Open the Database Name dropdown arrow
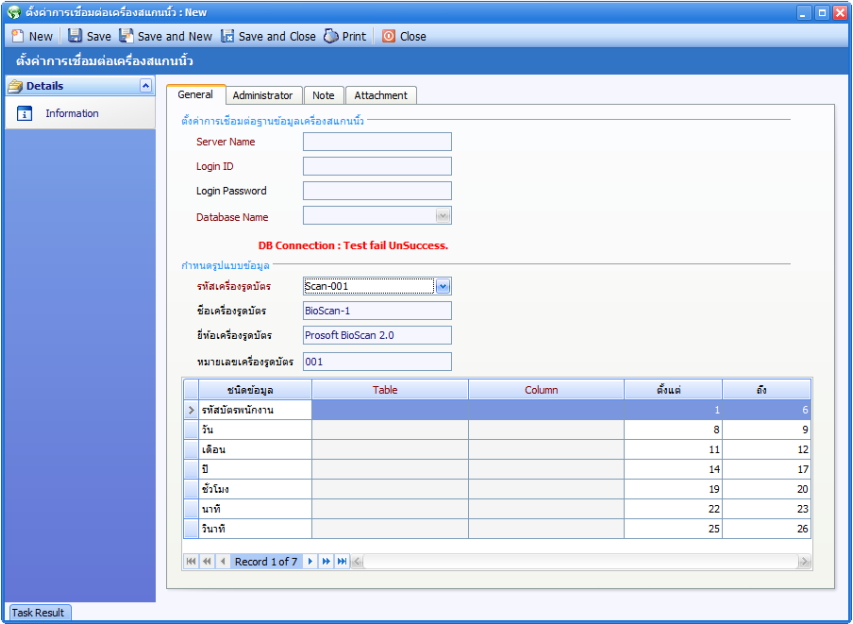This screenshot has width=853, height=624. 443,216
